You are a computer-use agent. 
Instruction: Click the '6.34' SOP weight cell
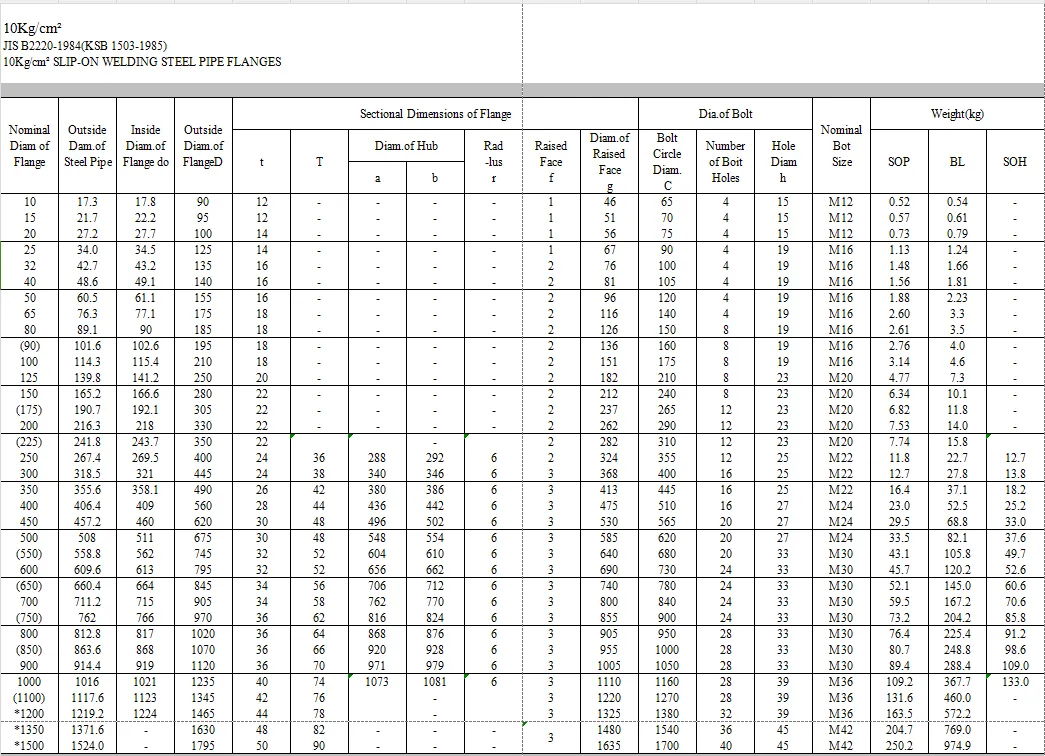pos(899,394)
